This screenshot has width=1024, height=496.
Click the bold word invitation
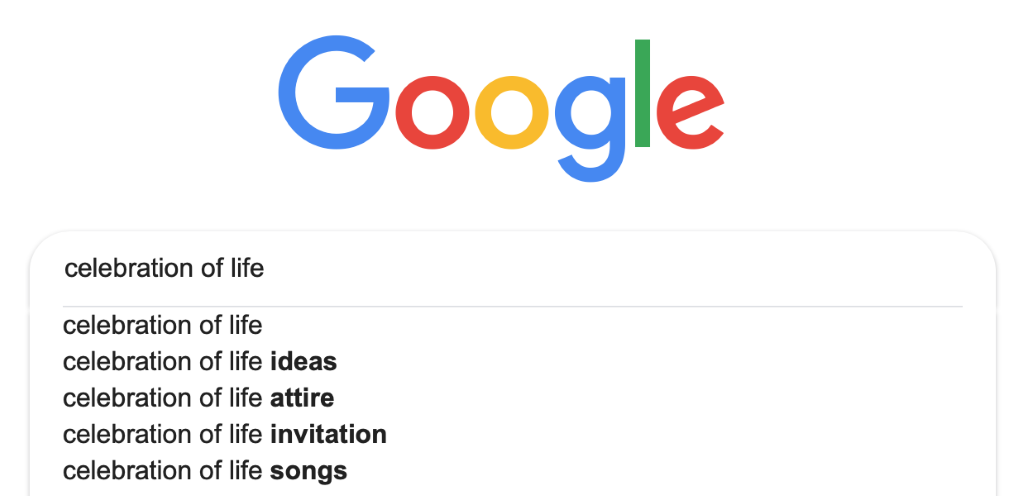[328, 434]
